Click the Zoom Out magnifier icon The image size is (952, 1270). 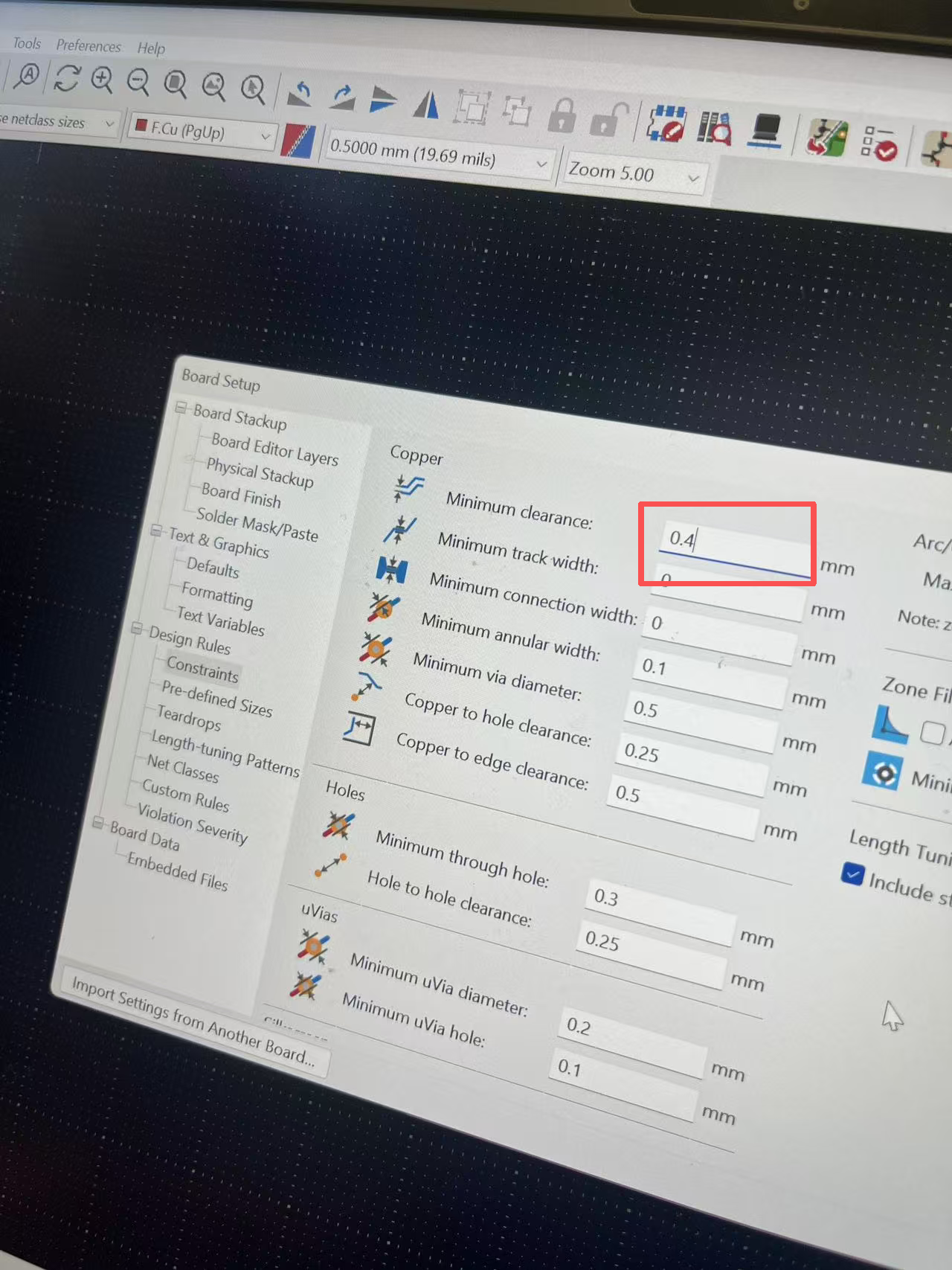(138, 81)
